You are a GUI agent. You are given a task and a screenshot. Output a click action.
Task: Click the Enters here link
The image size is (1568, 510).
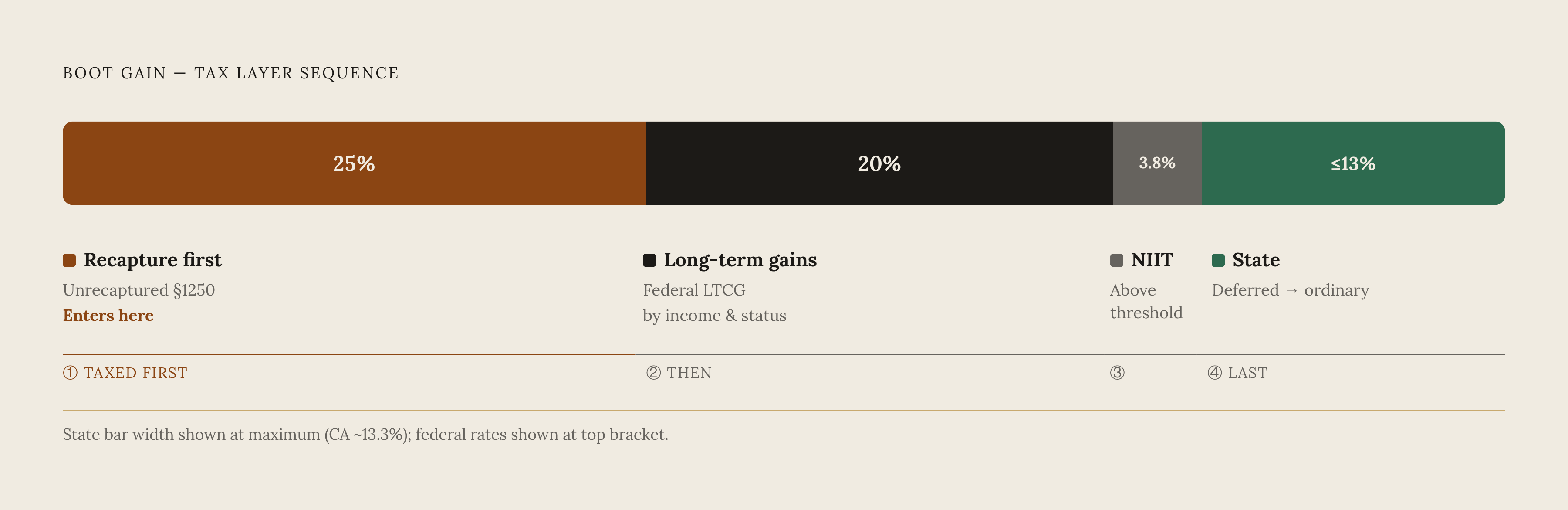pyautogui.click(x=108, y=315)
